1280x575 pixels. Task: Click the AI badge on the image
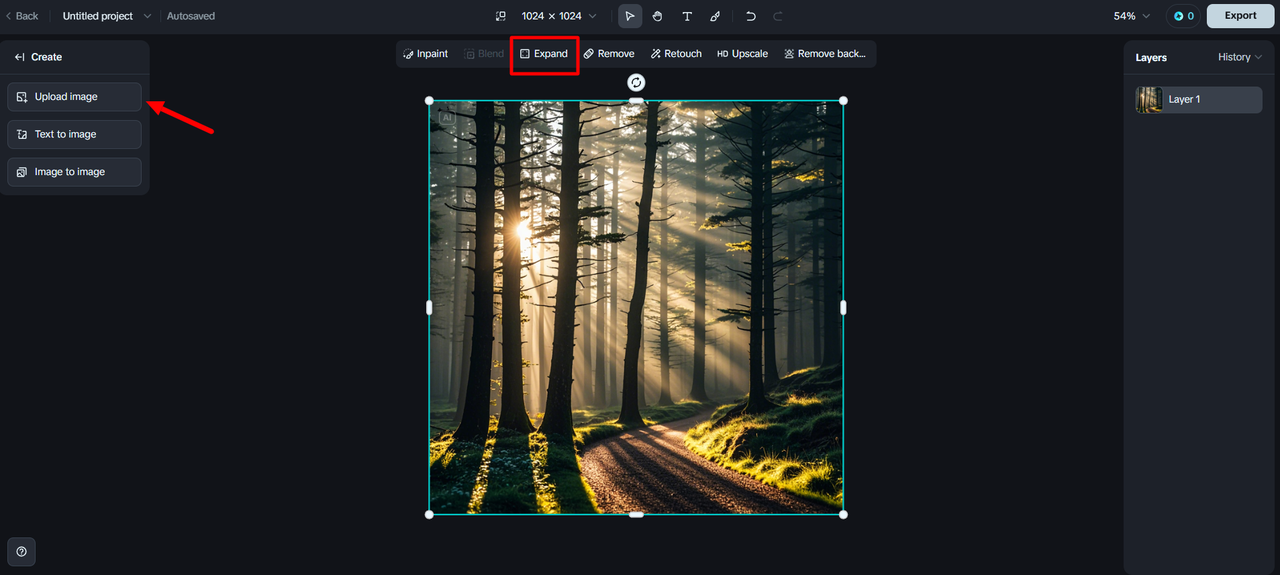point(446,117)
